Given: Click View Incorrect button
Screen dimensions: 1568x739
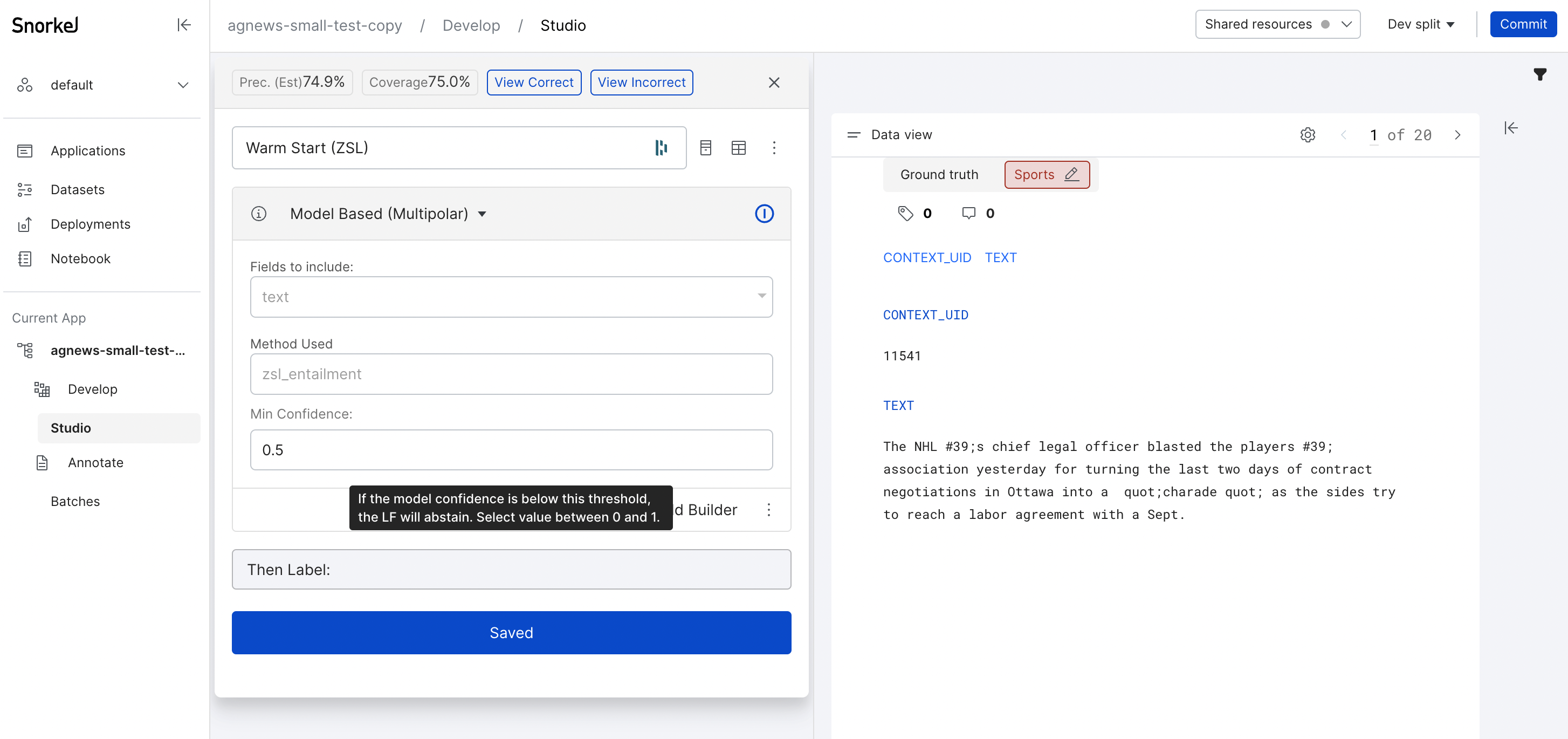Looking at the screenshot, I should 642,82.
